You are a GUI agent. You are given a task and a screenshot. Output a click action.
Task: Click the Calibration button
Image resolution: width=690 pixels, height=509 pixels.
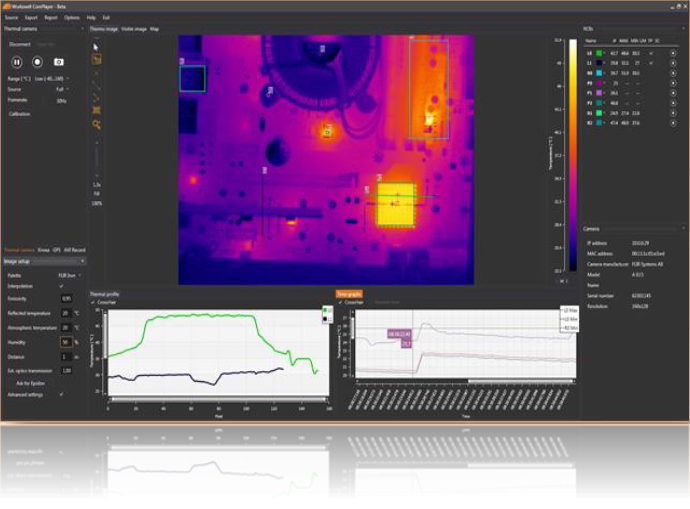[19, 114]
